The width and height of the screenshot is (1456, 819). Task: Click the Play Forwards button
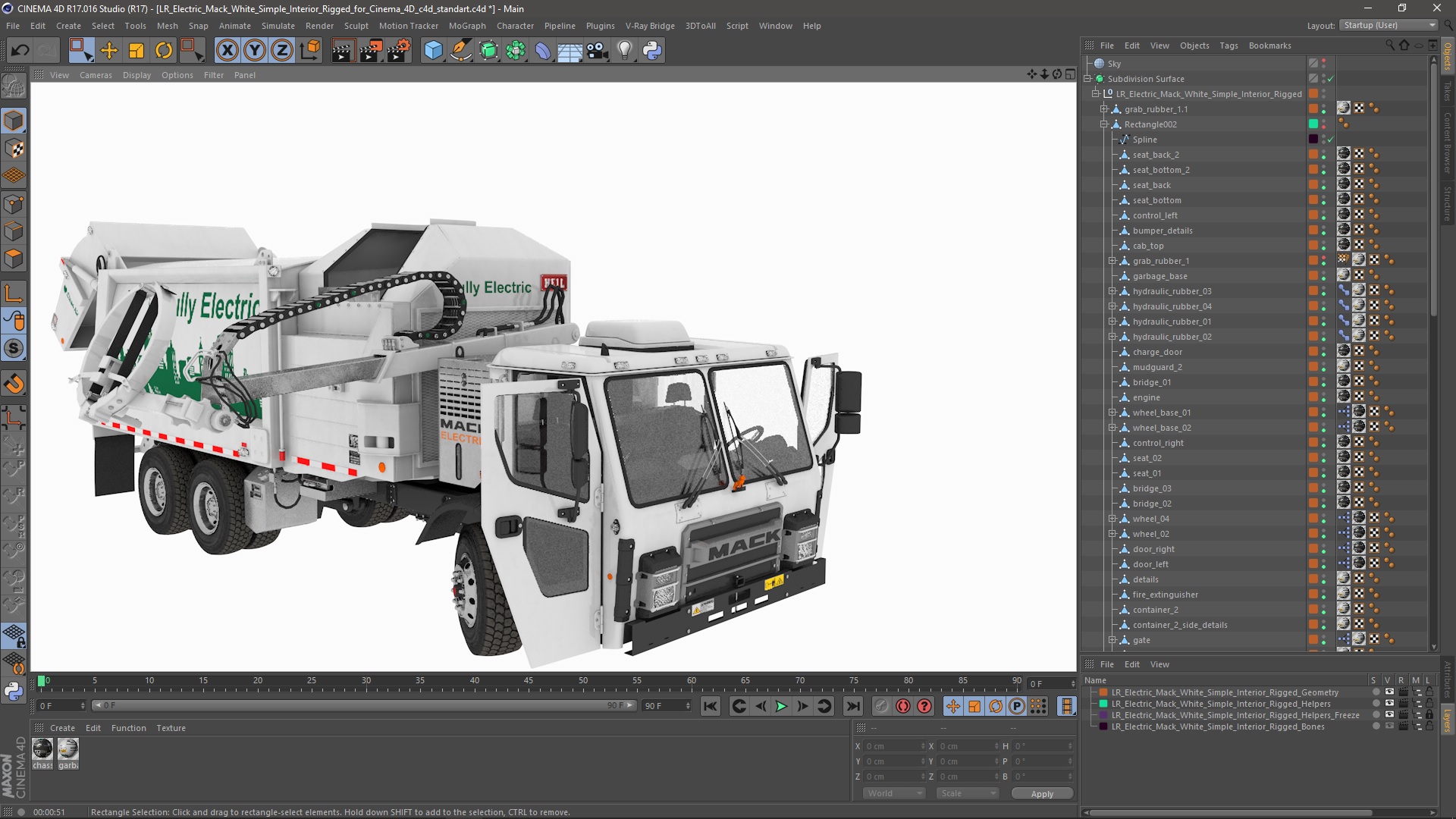click(x=781, y=706)
